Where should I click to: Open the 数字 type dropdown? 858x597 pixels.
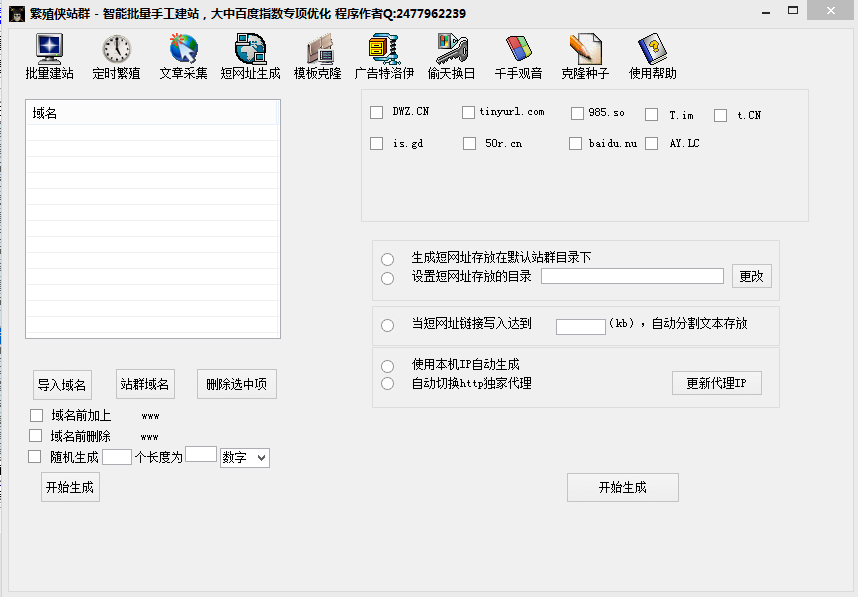pyautogui.click(x=245, y=457)
